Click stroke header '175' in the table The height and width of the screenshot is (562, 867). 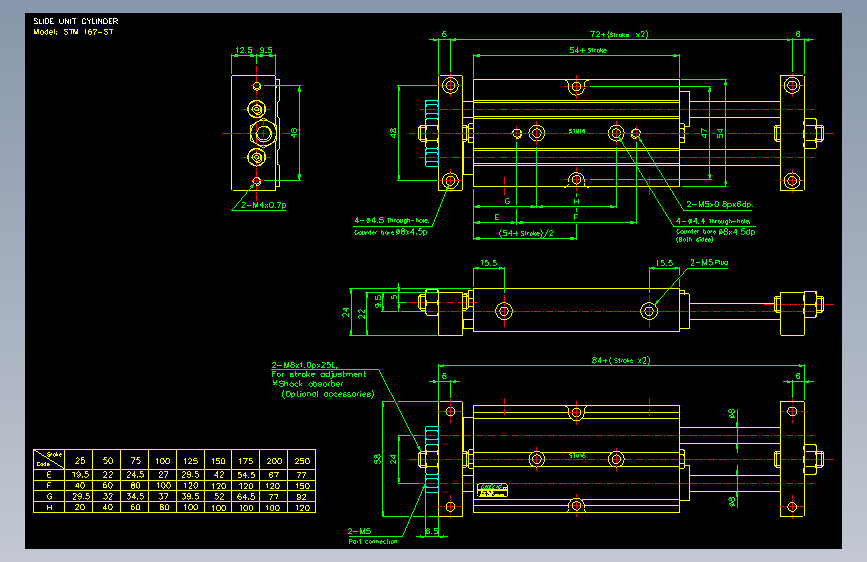pos(246,461)
